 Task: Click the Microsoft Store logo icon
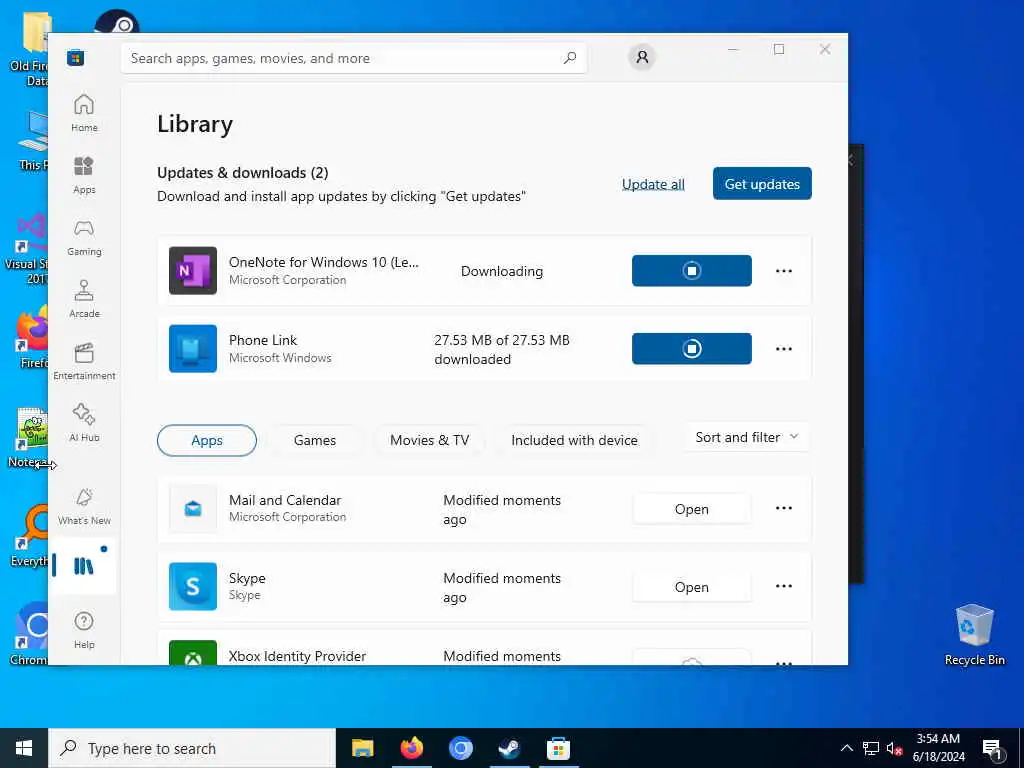pos(75,57)
